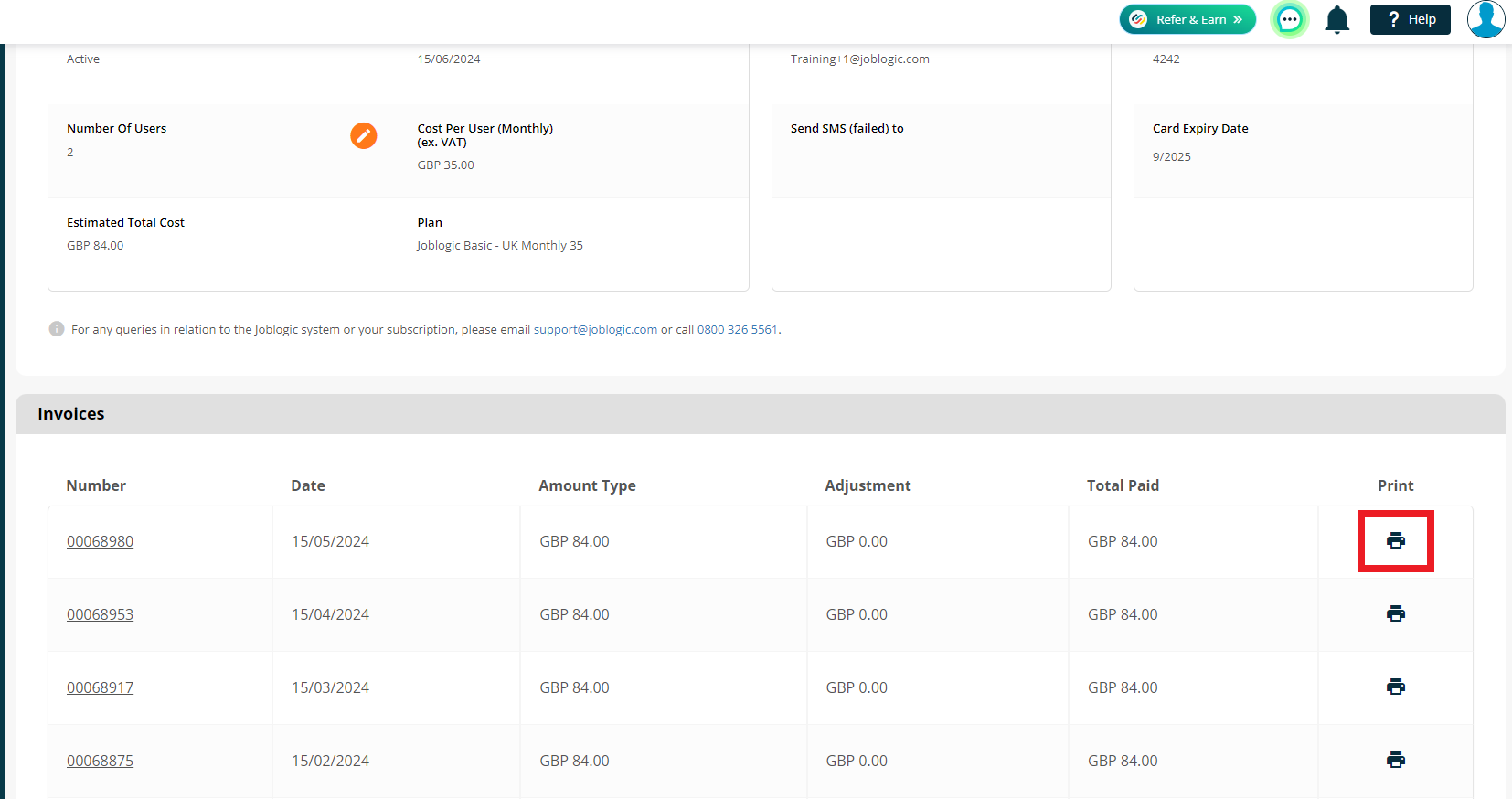Print invoice 00068953
Viewport: 1512px width, 799px height.
(x=1396, y=613)
